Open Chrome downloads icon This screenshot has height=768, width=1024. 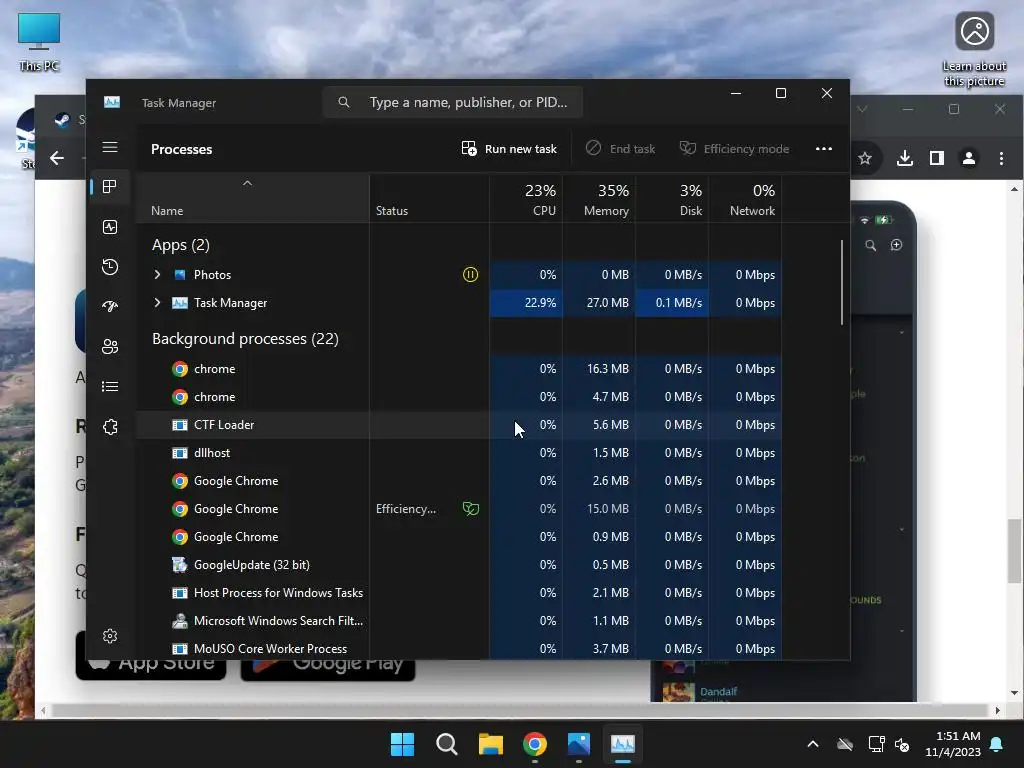[904, 158]
